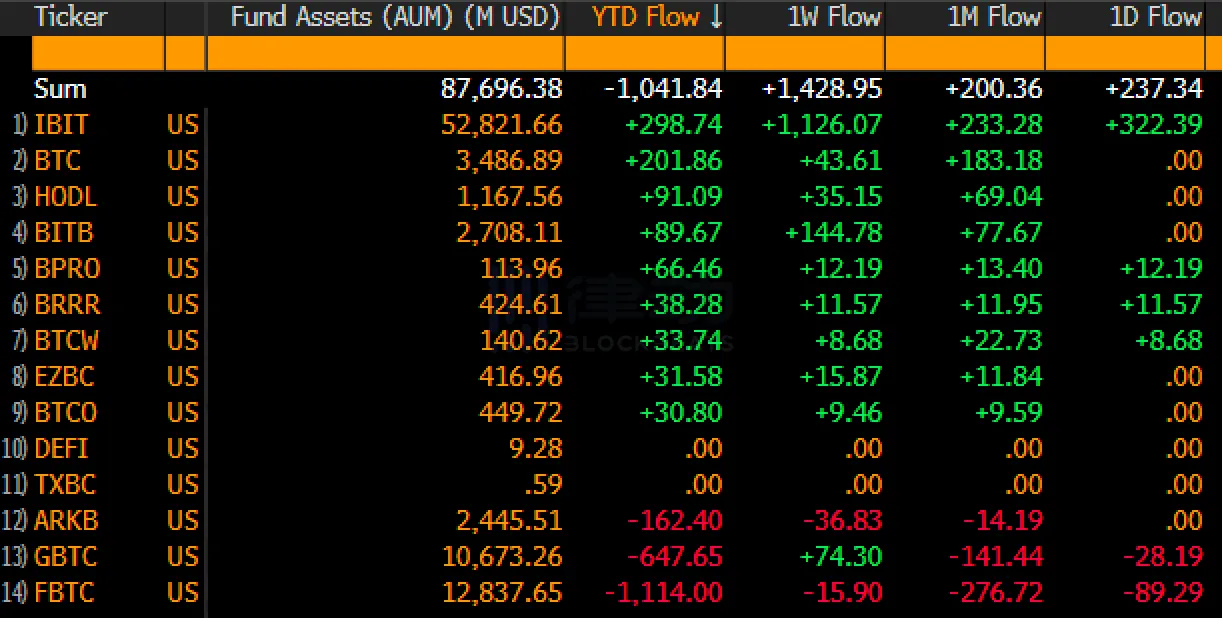The height and width of the screenshot is (618, 1222).
Task: Select the FBTC ticker
Action: (x=62, y=593)
